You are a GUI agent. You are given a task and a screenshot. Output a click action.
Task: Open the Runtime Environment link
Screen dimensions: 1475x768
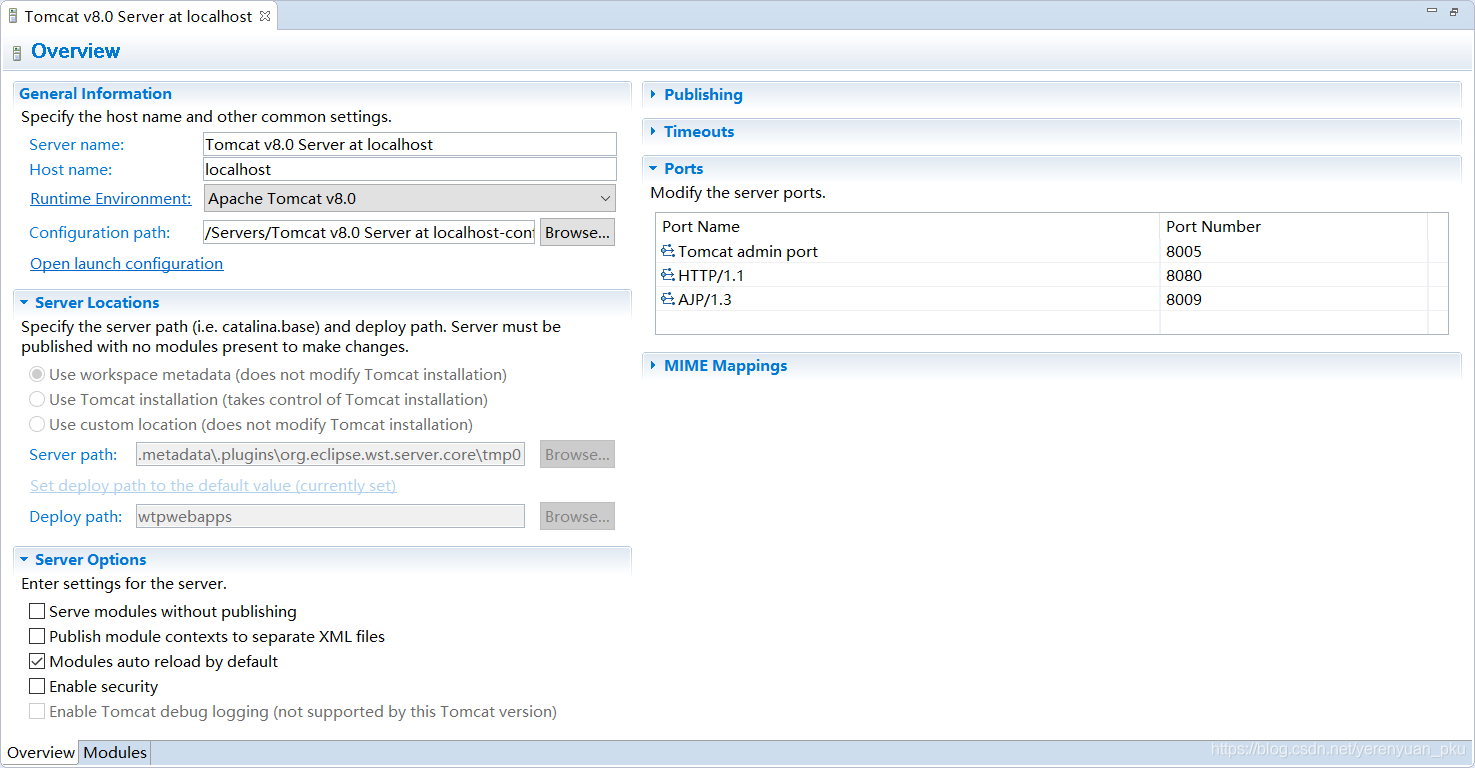coord(110,198)
